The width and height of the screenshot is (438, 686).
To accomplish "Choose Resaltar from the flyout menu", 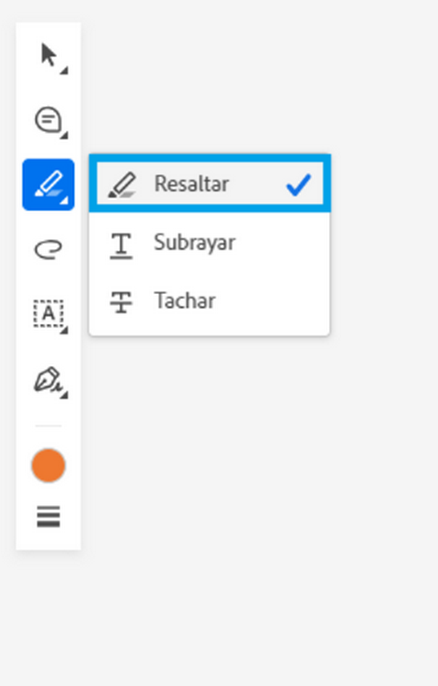I will click(210, 183).
